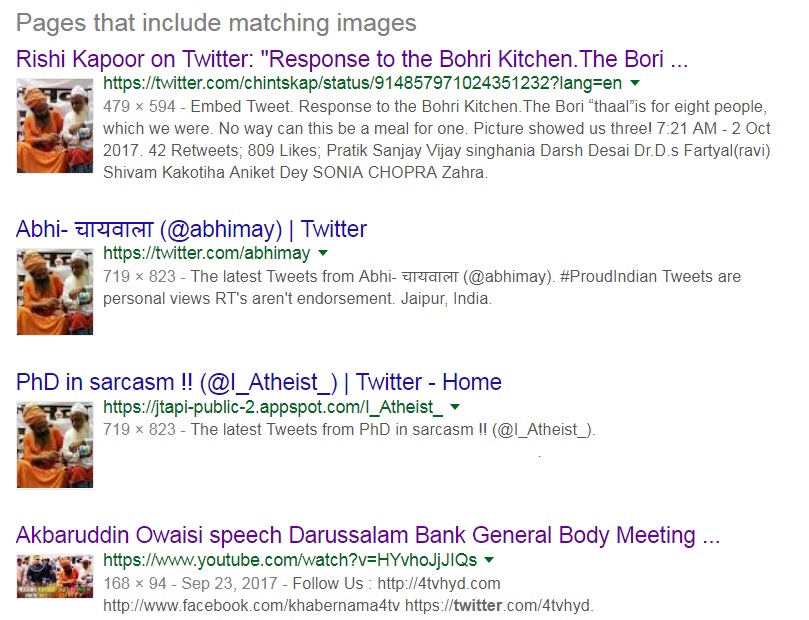This screenshot has height=620, width=809.
Task: Click the youtube.com/watch?v=HYvhoJjJIQs URL
Action: click(x=290, y=560)
